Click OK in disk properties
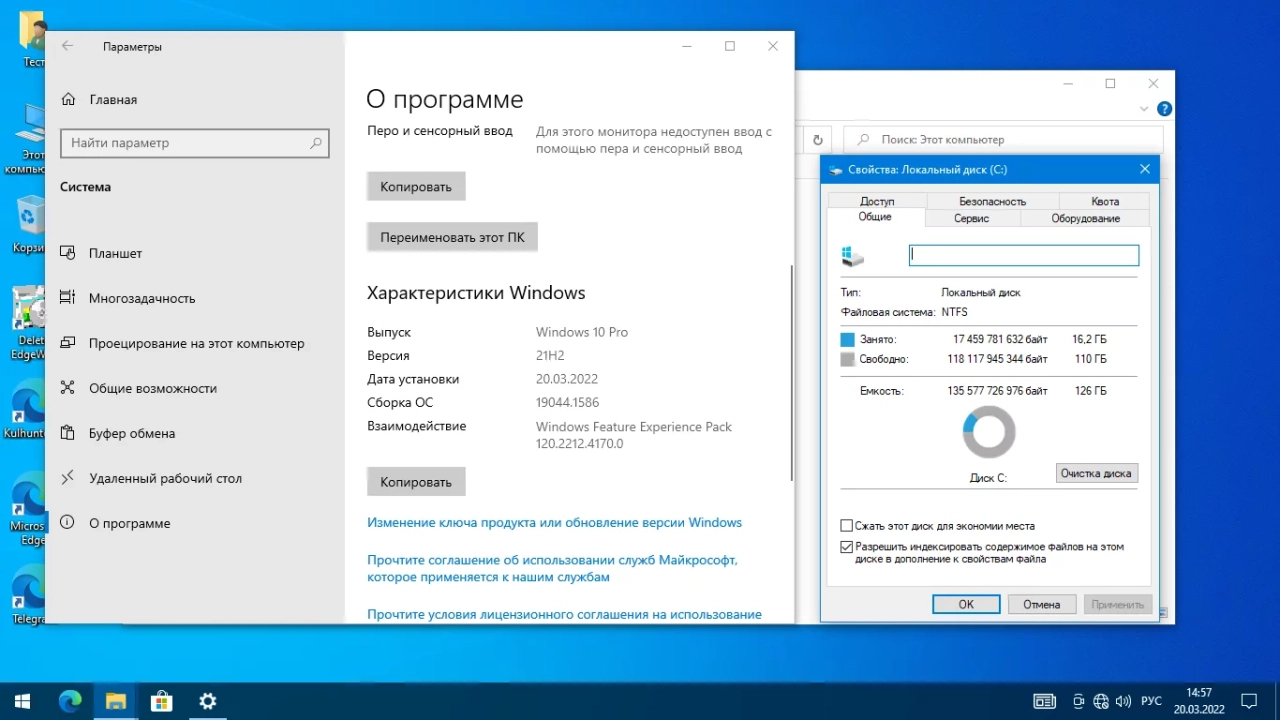 (x=966, y=604)
